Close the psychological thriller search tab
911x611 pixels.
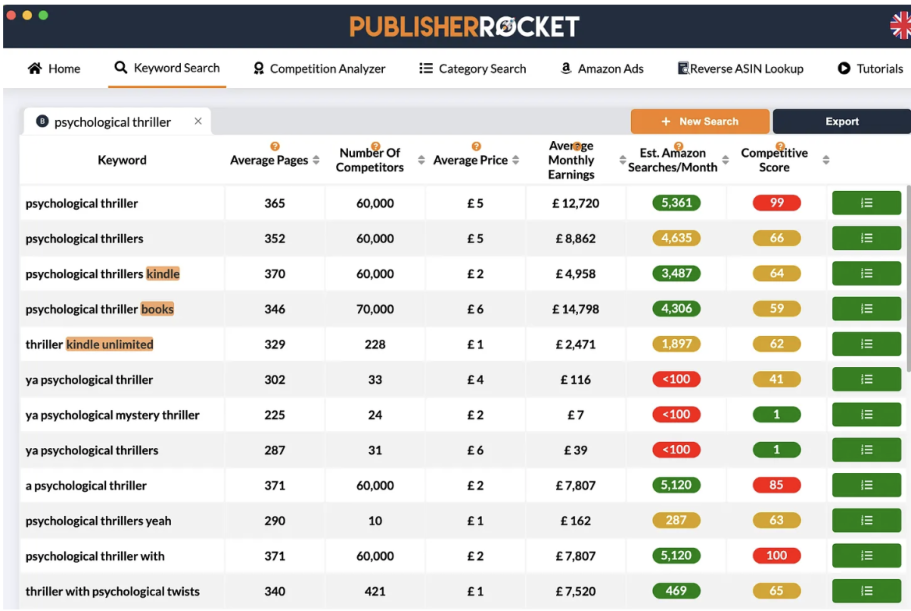point(198,121)
